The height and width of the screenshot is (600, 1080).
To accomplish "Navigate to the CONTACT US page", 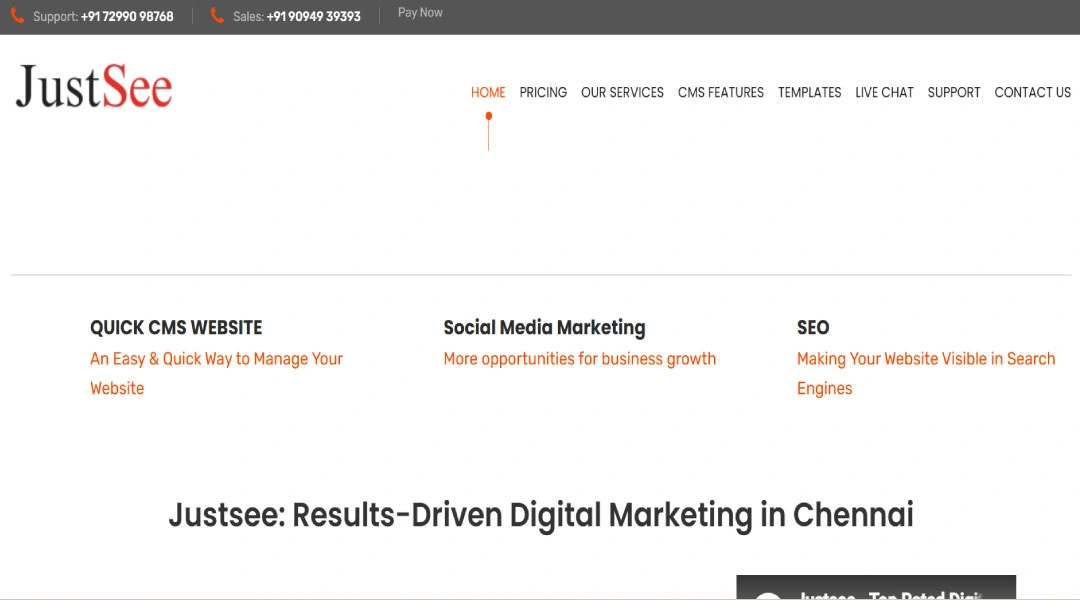I will pyautogui.click(x=1032, y=92).
